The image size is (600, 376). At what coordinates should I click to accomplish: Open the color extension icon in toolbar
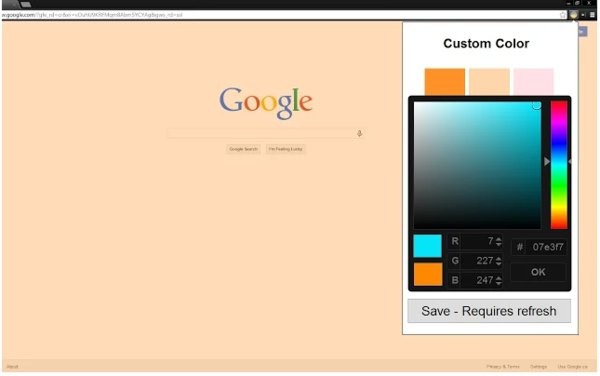tap(574, 15)
